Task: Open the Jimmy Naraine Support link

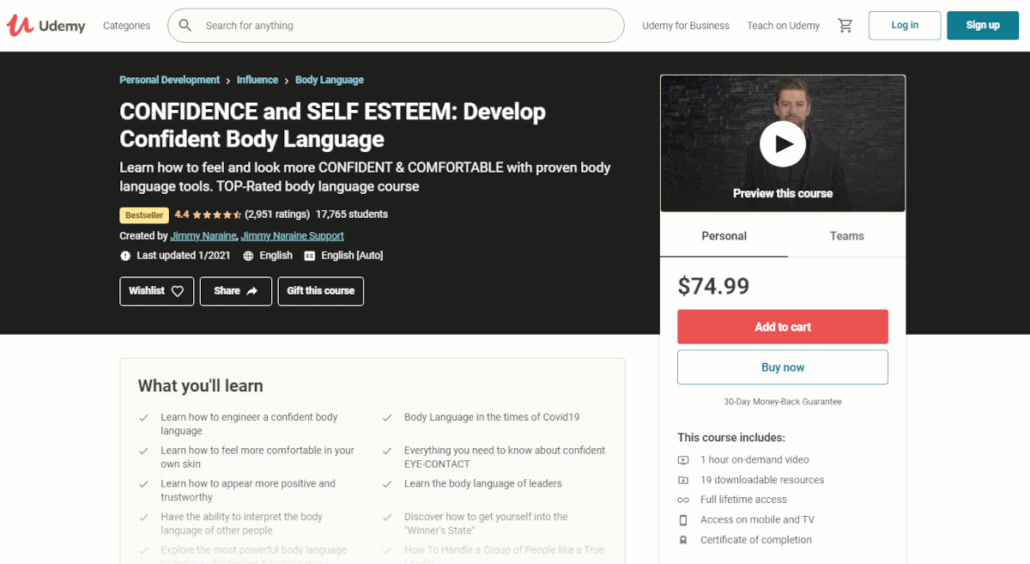Action: 292,236
